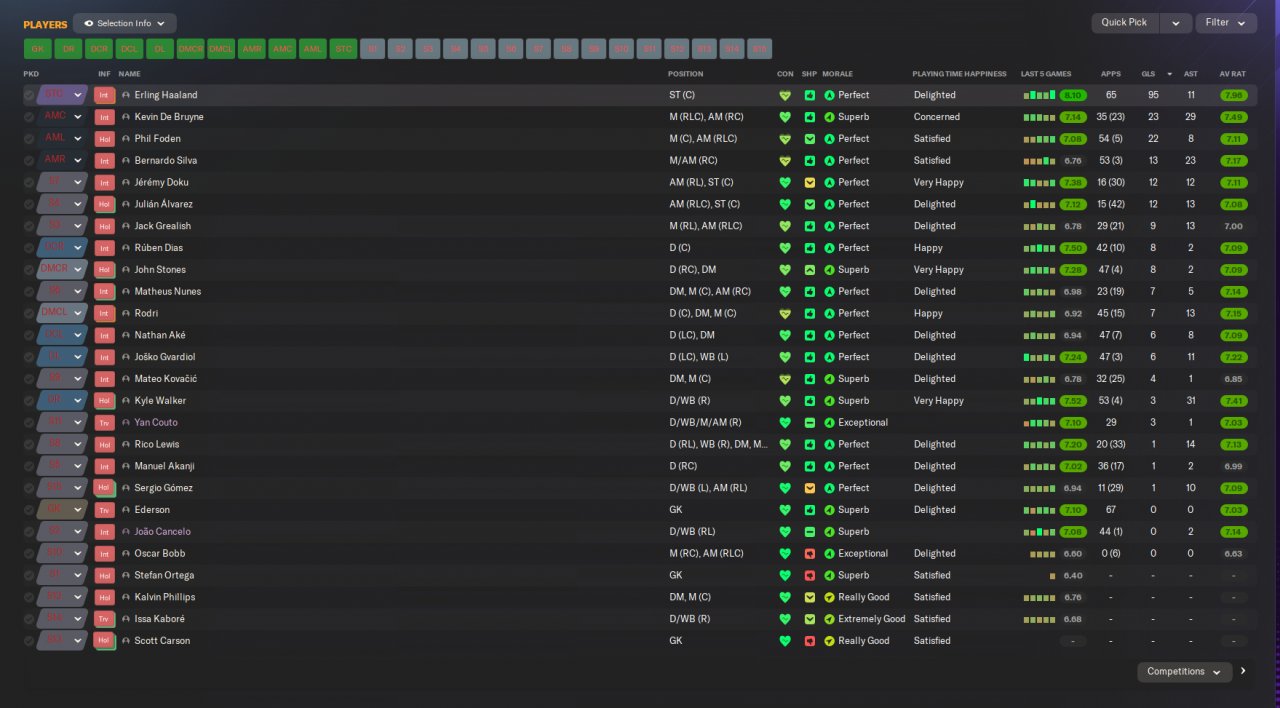Open the STC position dropdown for Haaland

[x=62, y=95]
